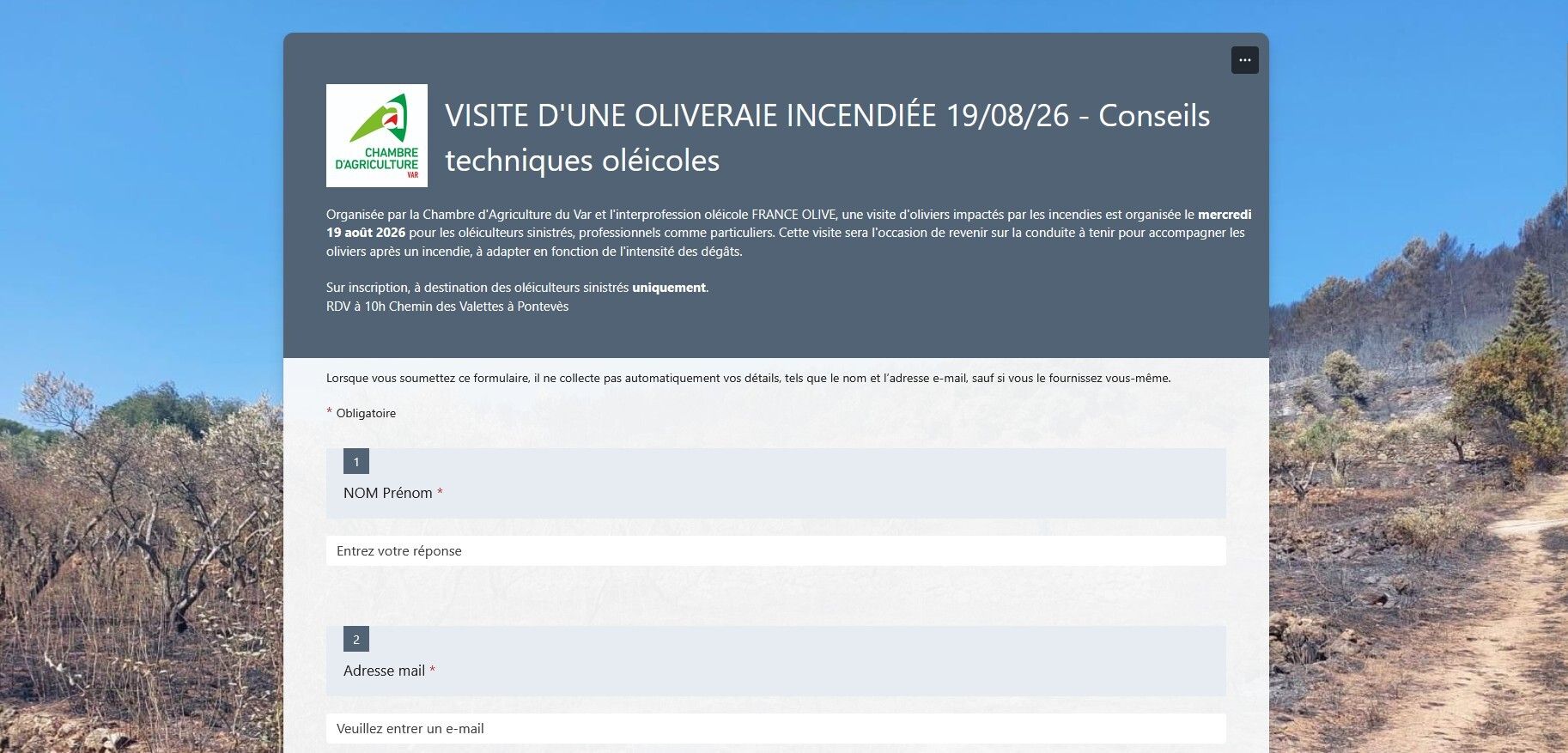This screenshot has height=753, width=1568.
Task: Open the three-dot more options menu
Action: (1244, 60)
